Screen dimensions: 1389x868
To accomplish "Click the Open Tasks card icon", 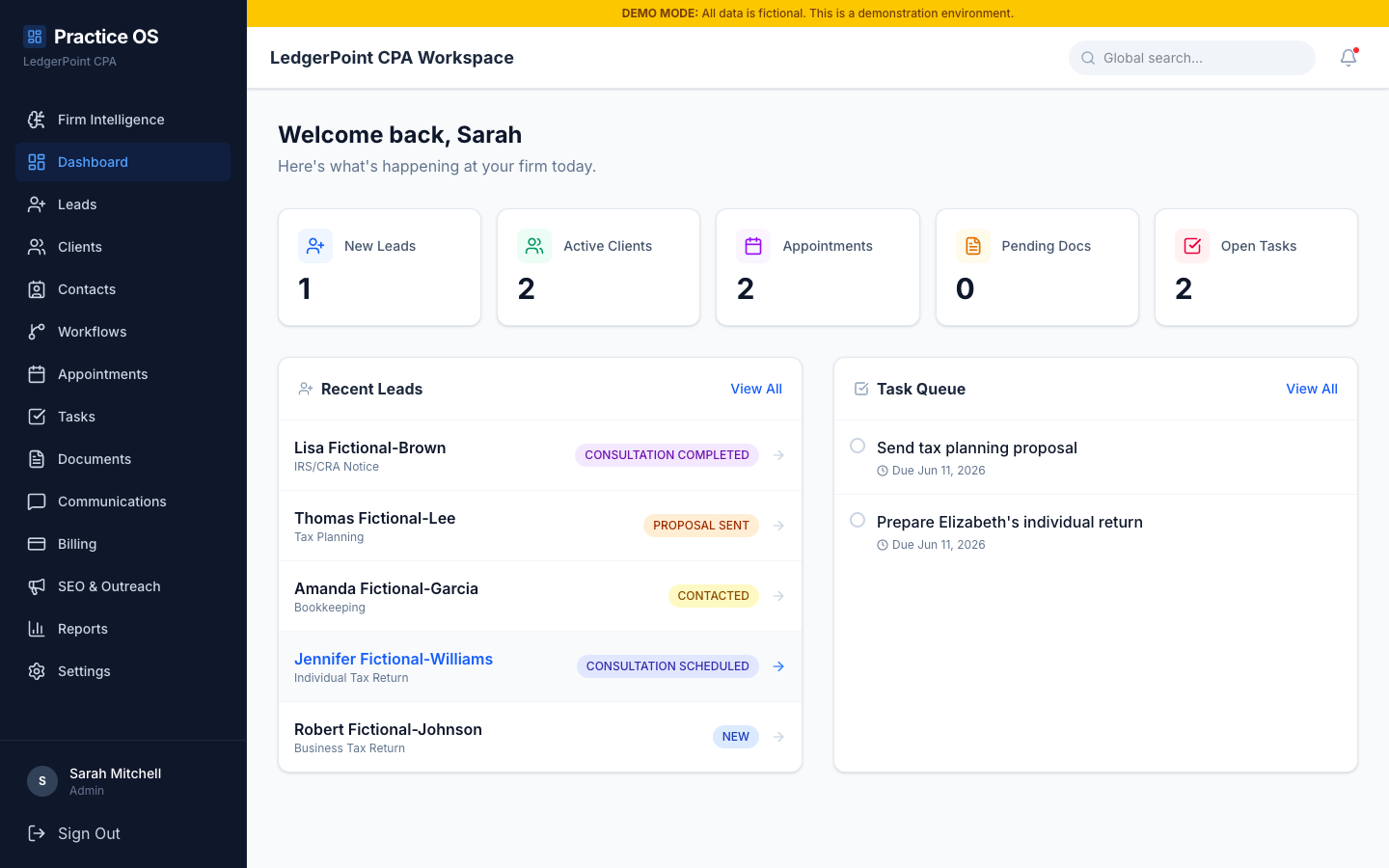I will (1192, 246).
